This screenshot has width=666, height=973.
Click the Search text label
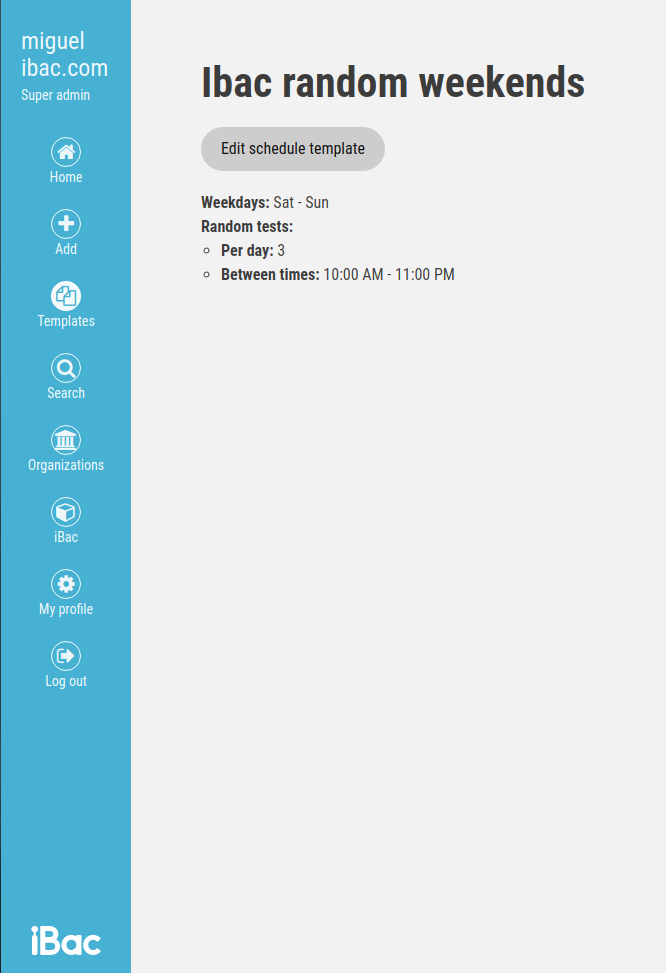coord(66,393)
